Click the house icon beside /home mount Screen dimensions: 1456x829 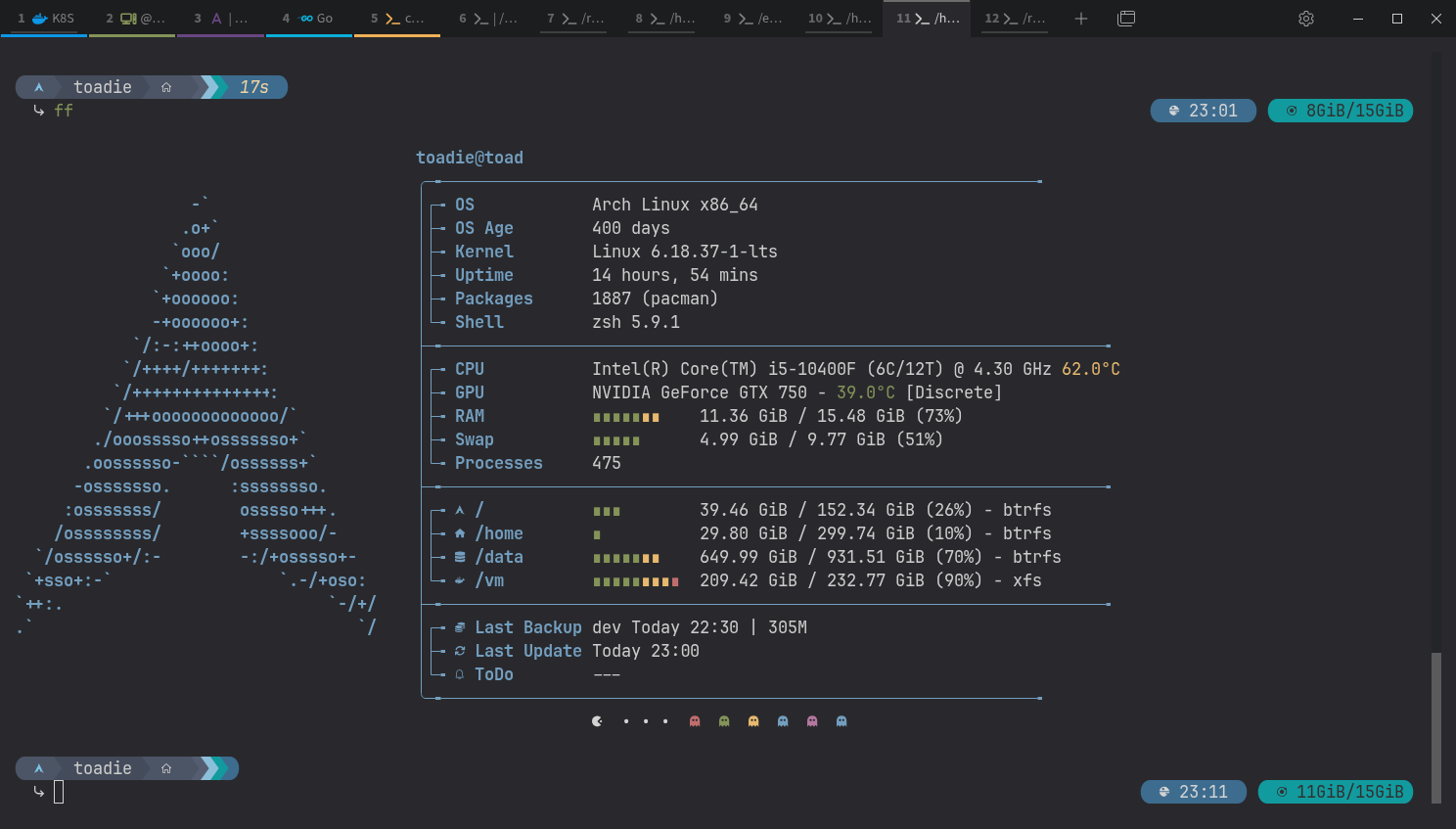(460, 533)
